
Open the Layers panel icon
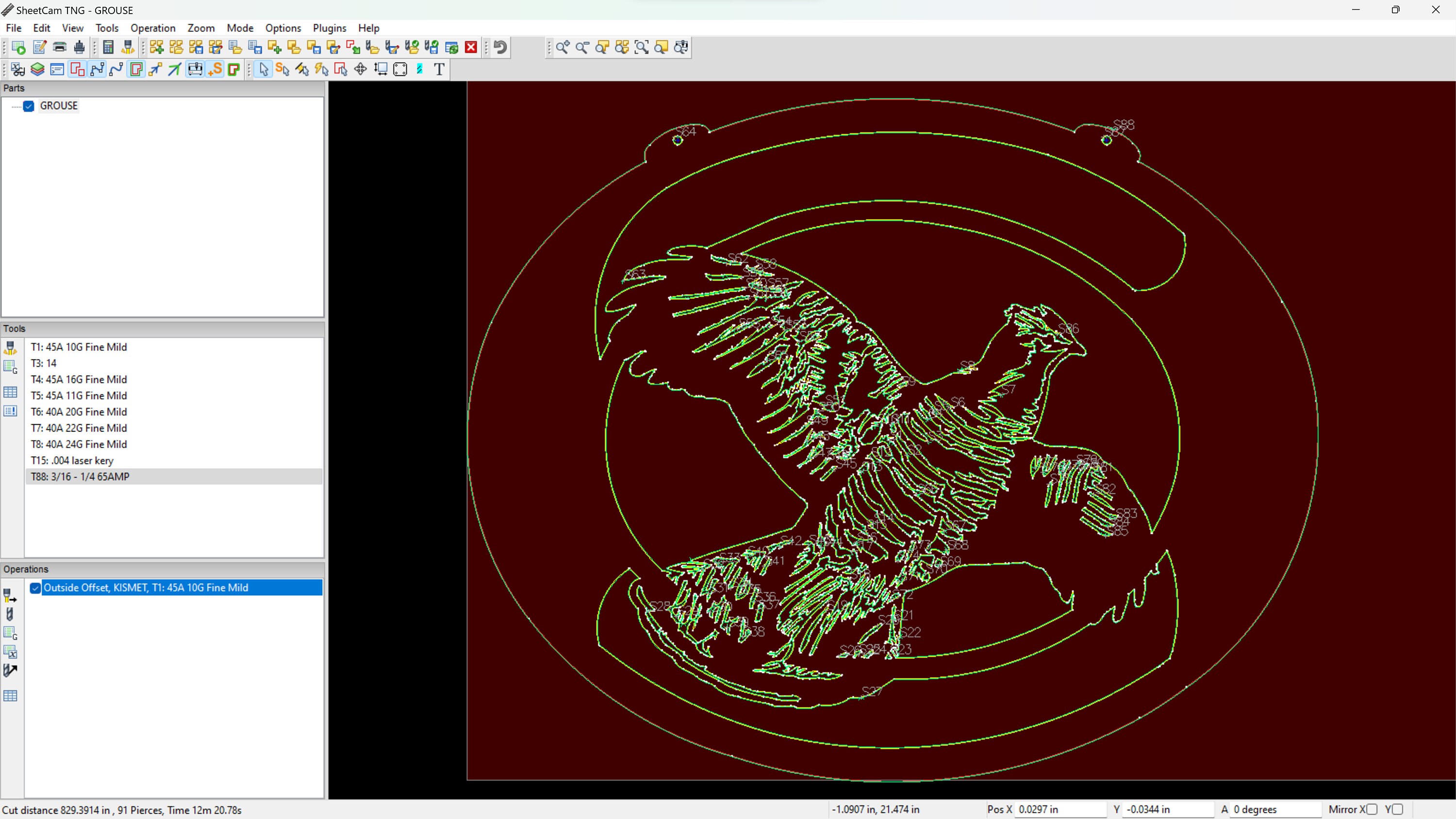37,69
